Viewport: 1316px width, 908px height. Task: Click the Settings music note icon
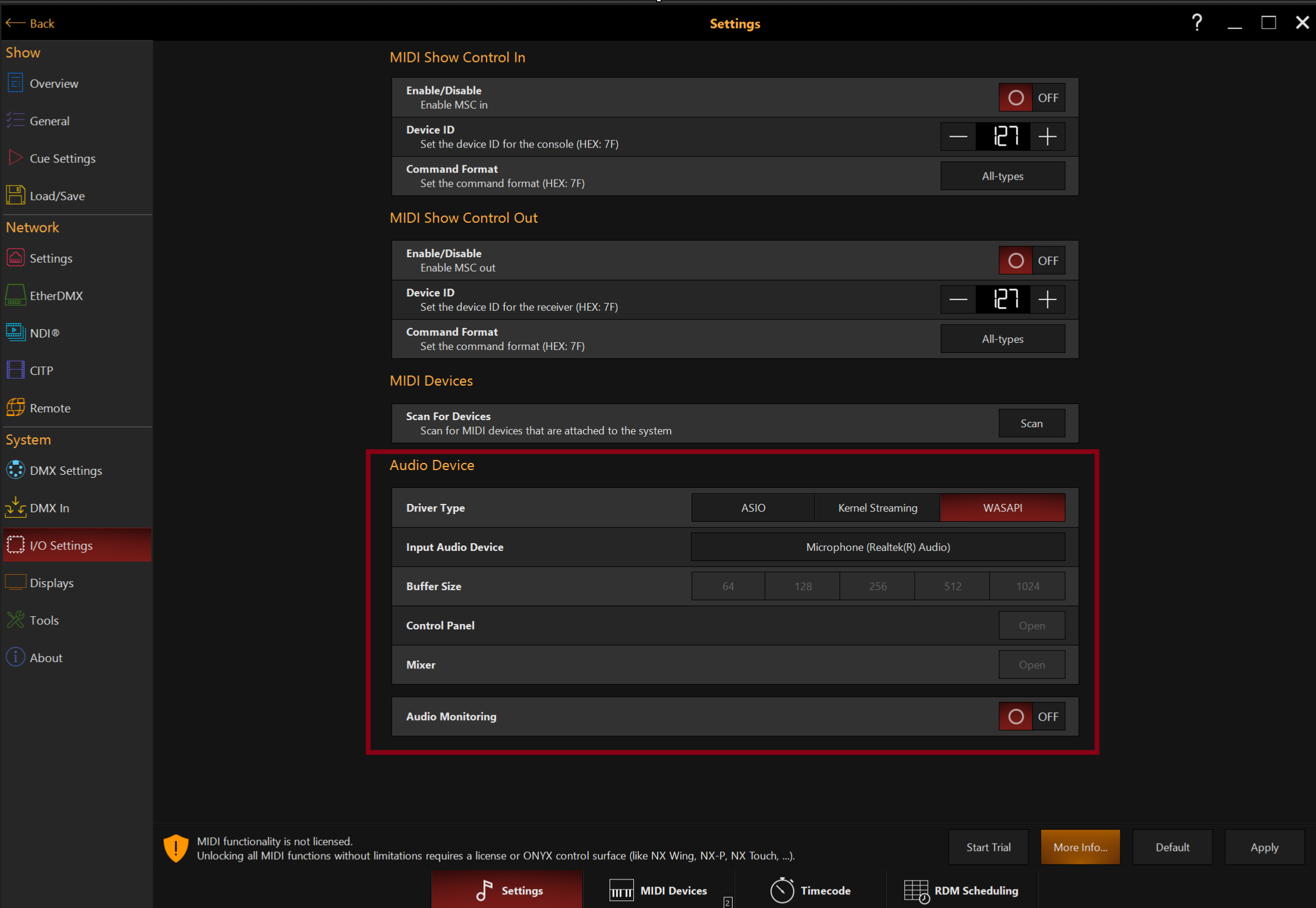pyautogui.click(x=485, y=890)
